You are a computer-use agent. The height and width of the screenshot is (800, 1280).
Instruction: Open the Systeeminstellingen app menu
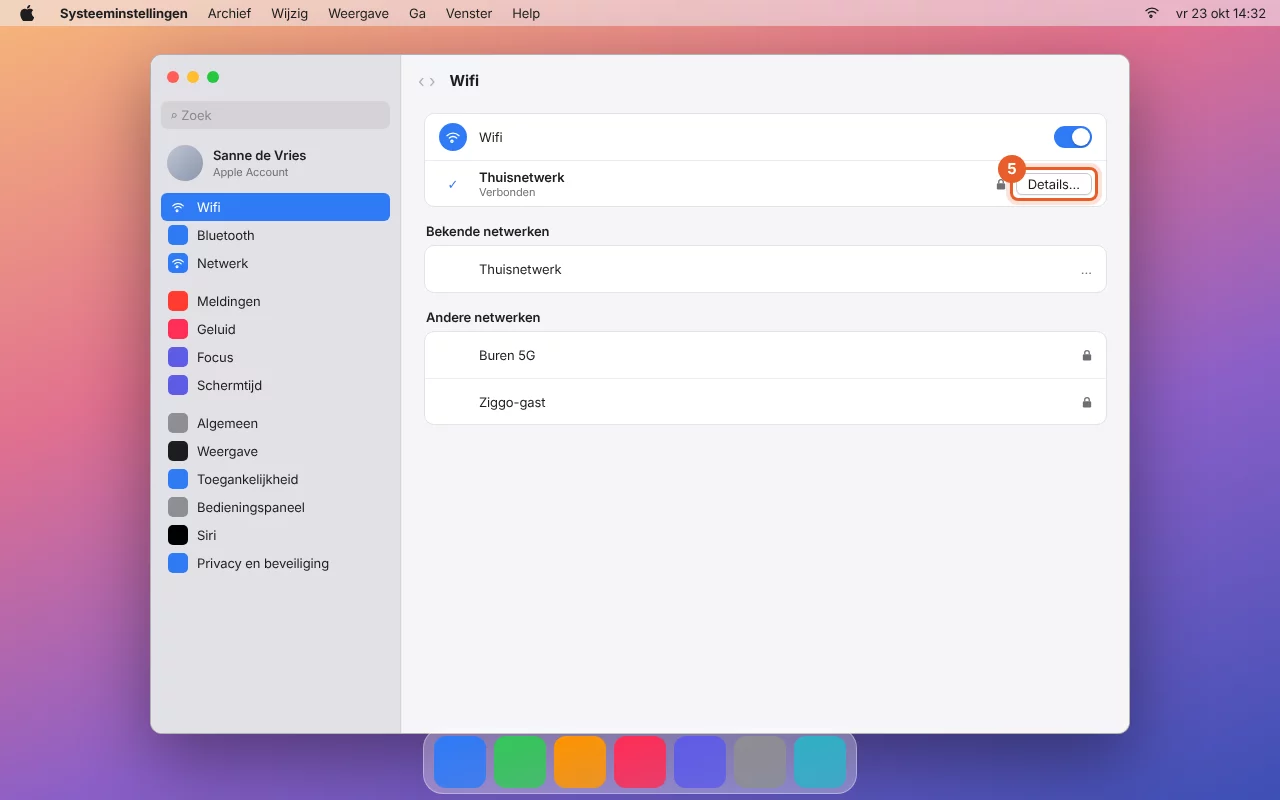[x=124, y=13]
